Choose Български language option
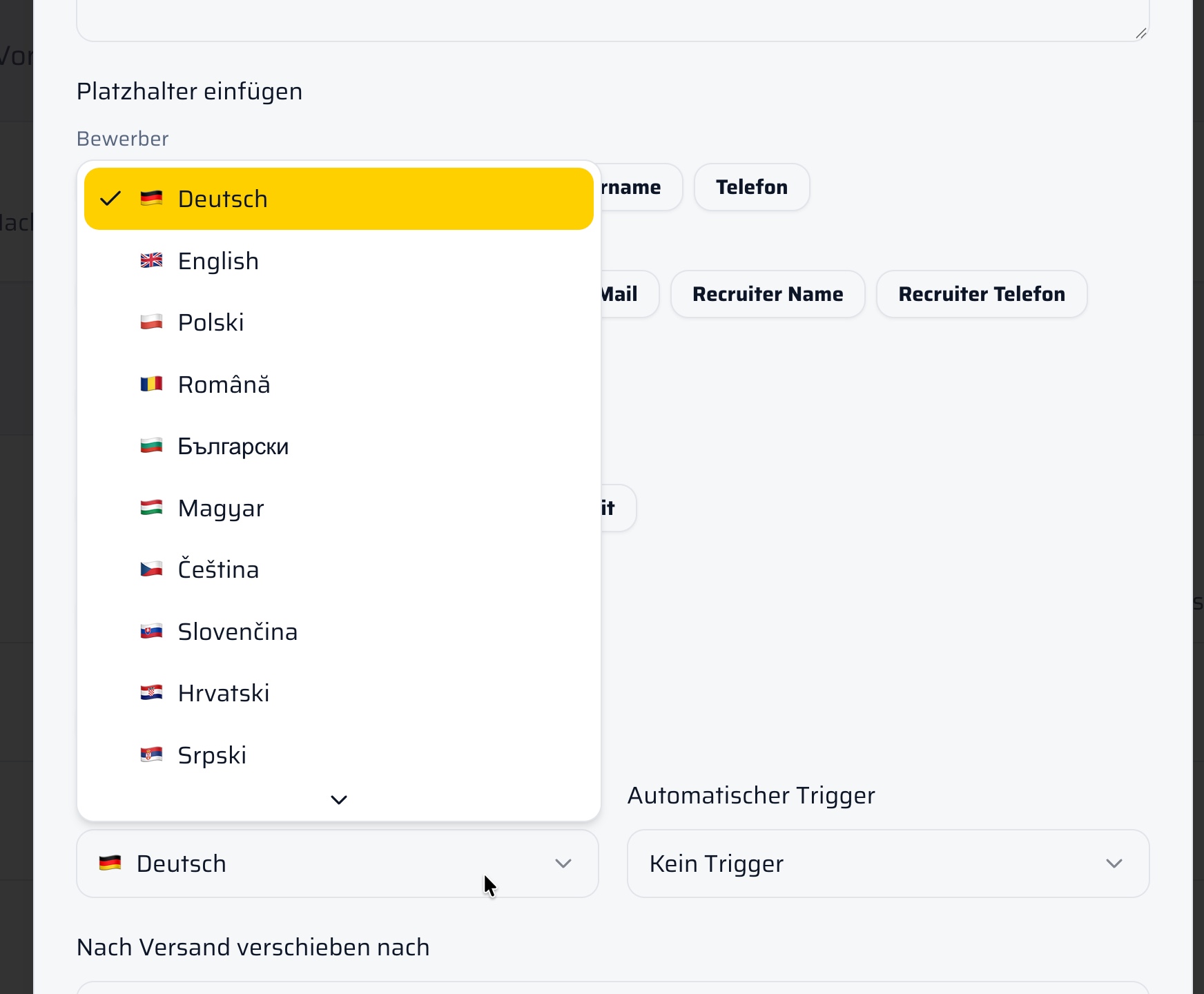This screenshot has width=1204, height=994. [x=338, y=446]
